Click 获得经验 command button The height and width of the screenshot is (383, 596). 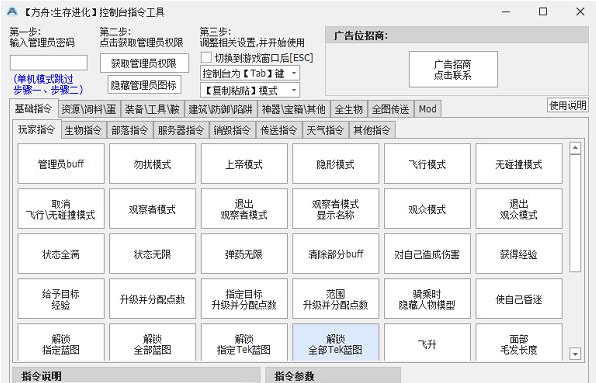tap(519, 254)
